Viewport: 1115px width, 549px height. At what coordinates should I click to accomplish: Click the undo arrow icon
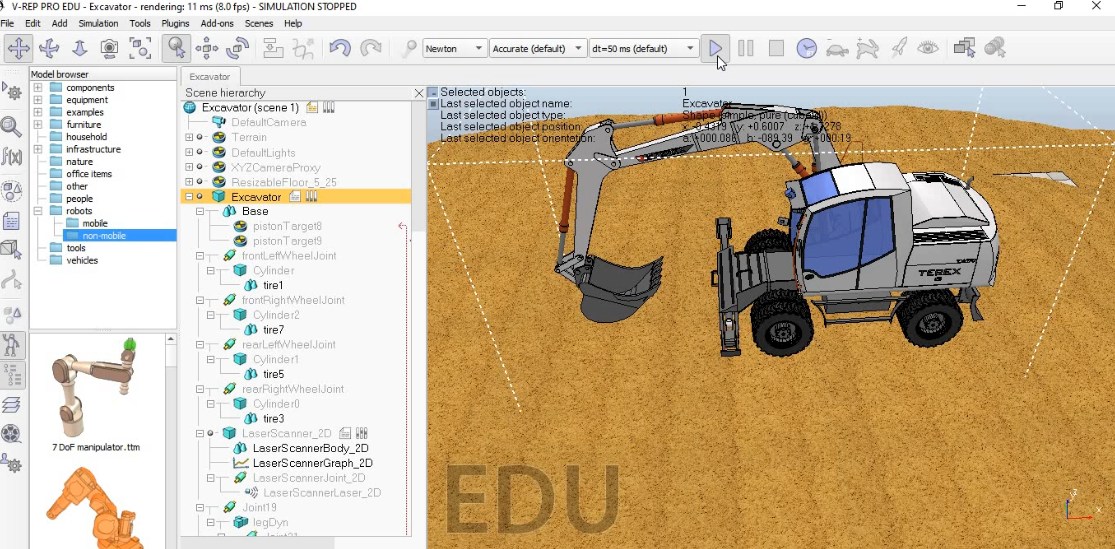point(340,48)
